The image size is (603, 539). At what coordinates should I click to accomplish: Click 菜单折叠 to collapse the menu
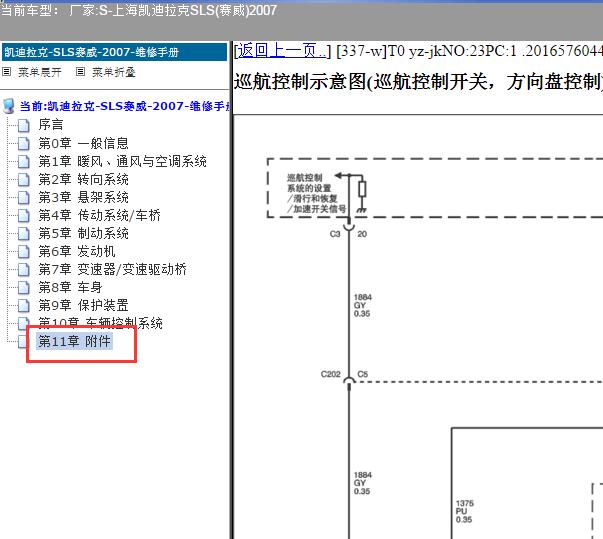click(114, 72)
